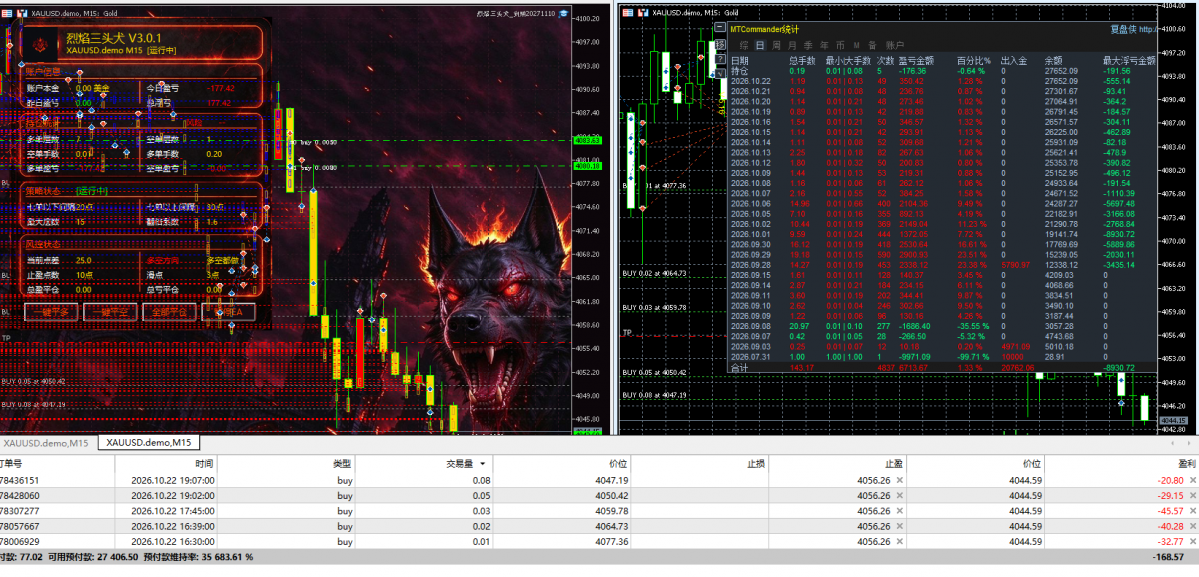Screen dimensions: 1199x577
Task: Select the 月 monthly statistics tab
Action: (791, 46)
